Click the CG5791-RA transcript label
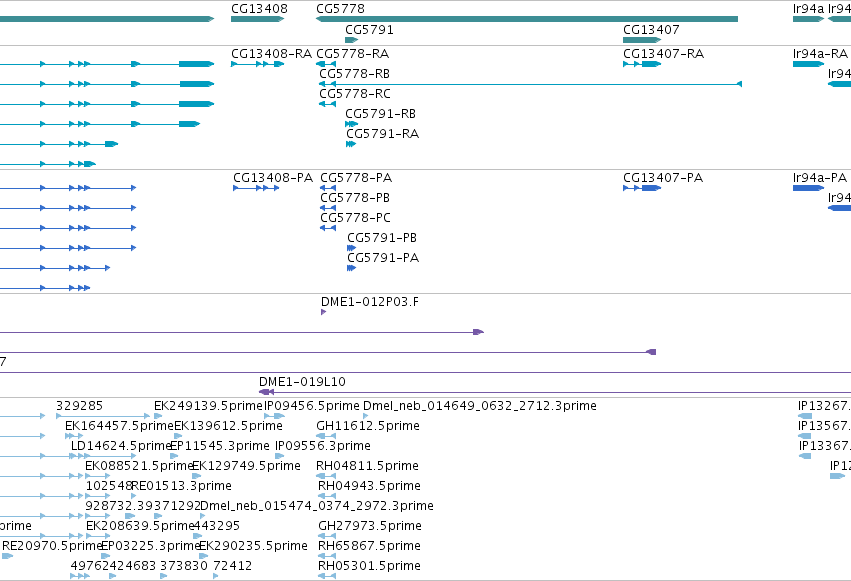 click(x=382, y=134)
